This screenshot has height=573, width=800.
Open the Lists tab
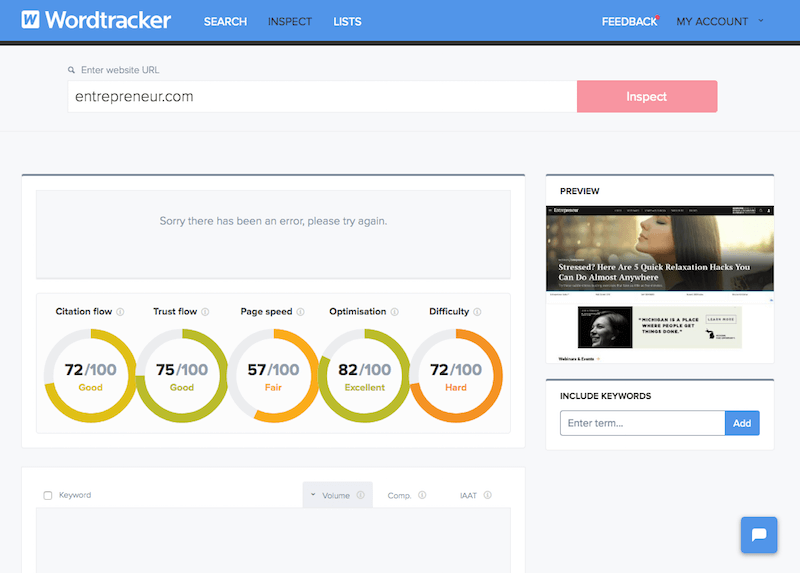coord(347,21)
